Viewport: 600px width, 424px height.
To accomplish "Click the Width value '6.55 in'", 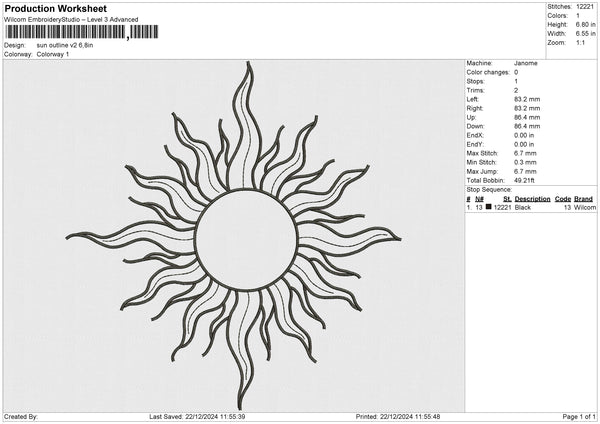I will click(x=585, y=34).
